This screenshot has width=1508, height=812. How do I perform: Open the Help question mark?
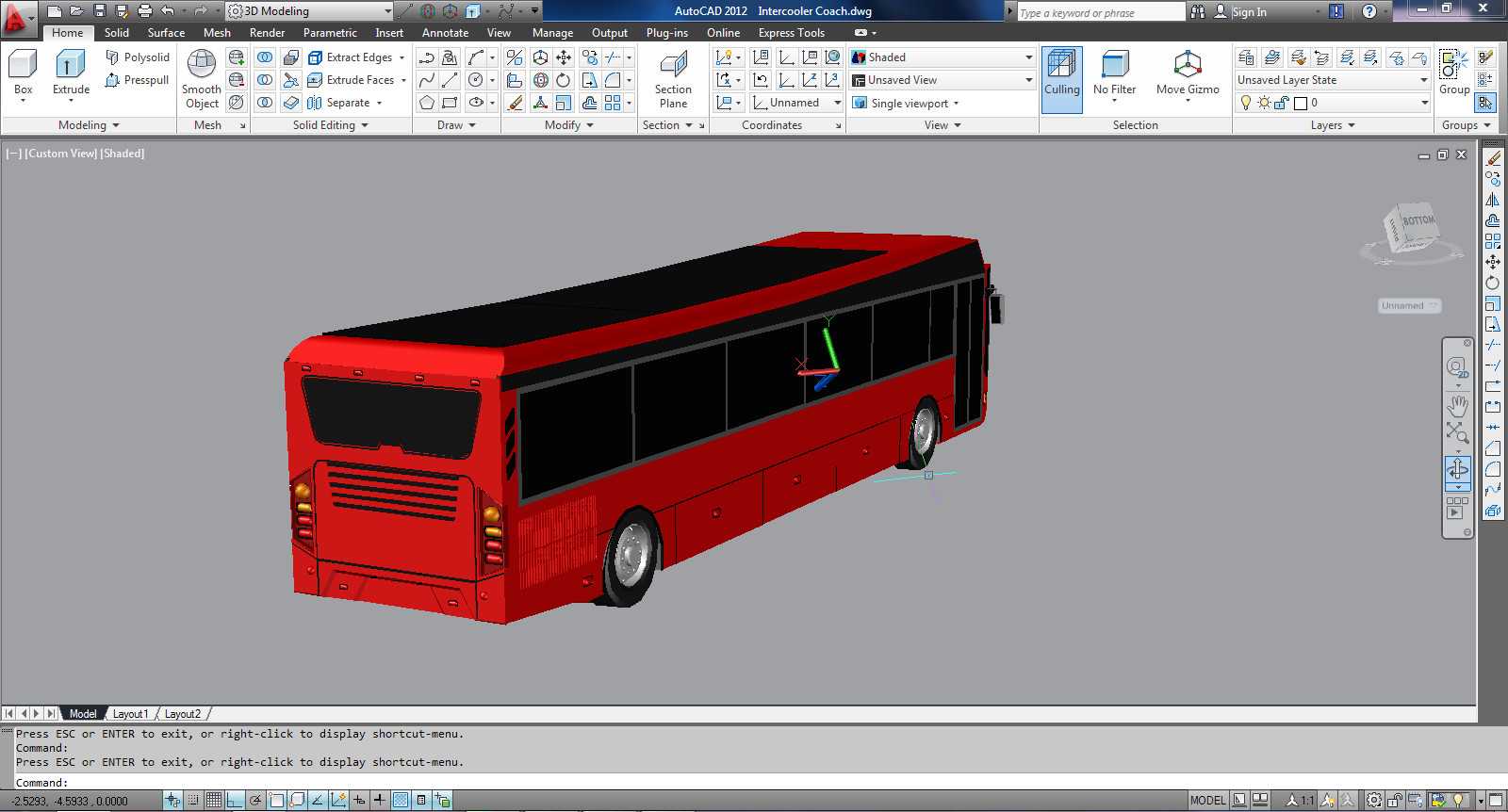[1369, 11]
